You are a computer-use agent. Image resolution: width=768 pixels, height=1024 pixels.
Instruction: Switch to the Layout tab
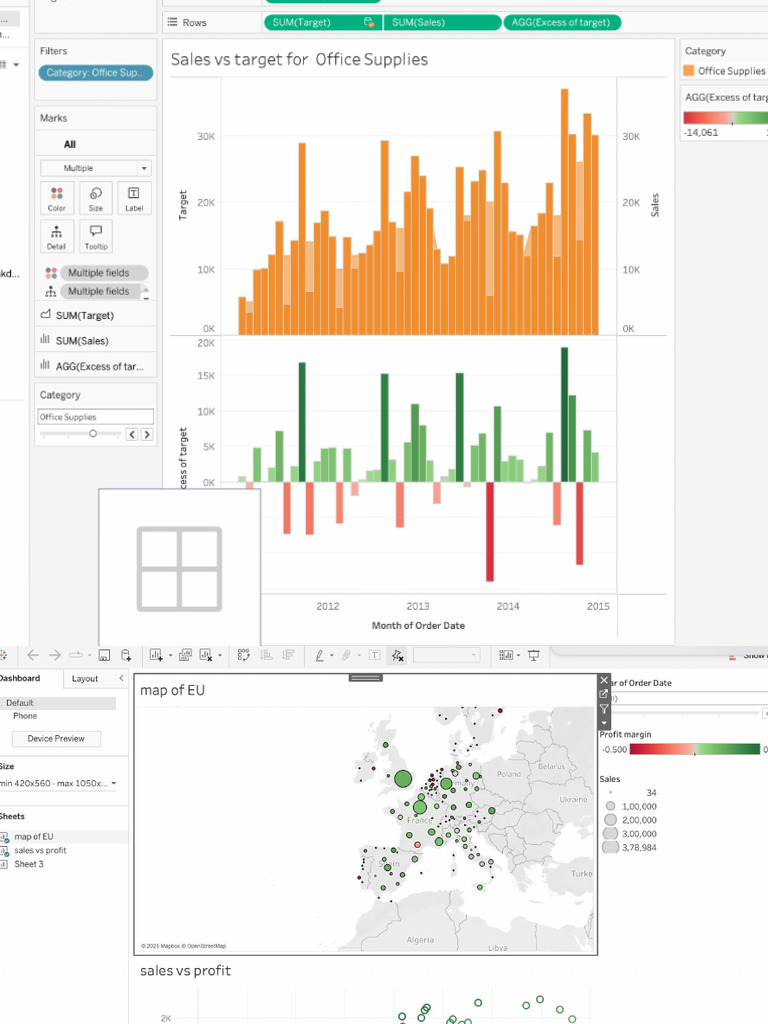pyautogui.click(x=85, y=679)
